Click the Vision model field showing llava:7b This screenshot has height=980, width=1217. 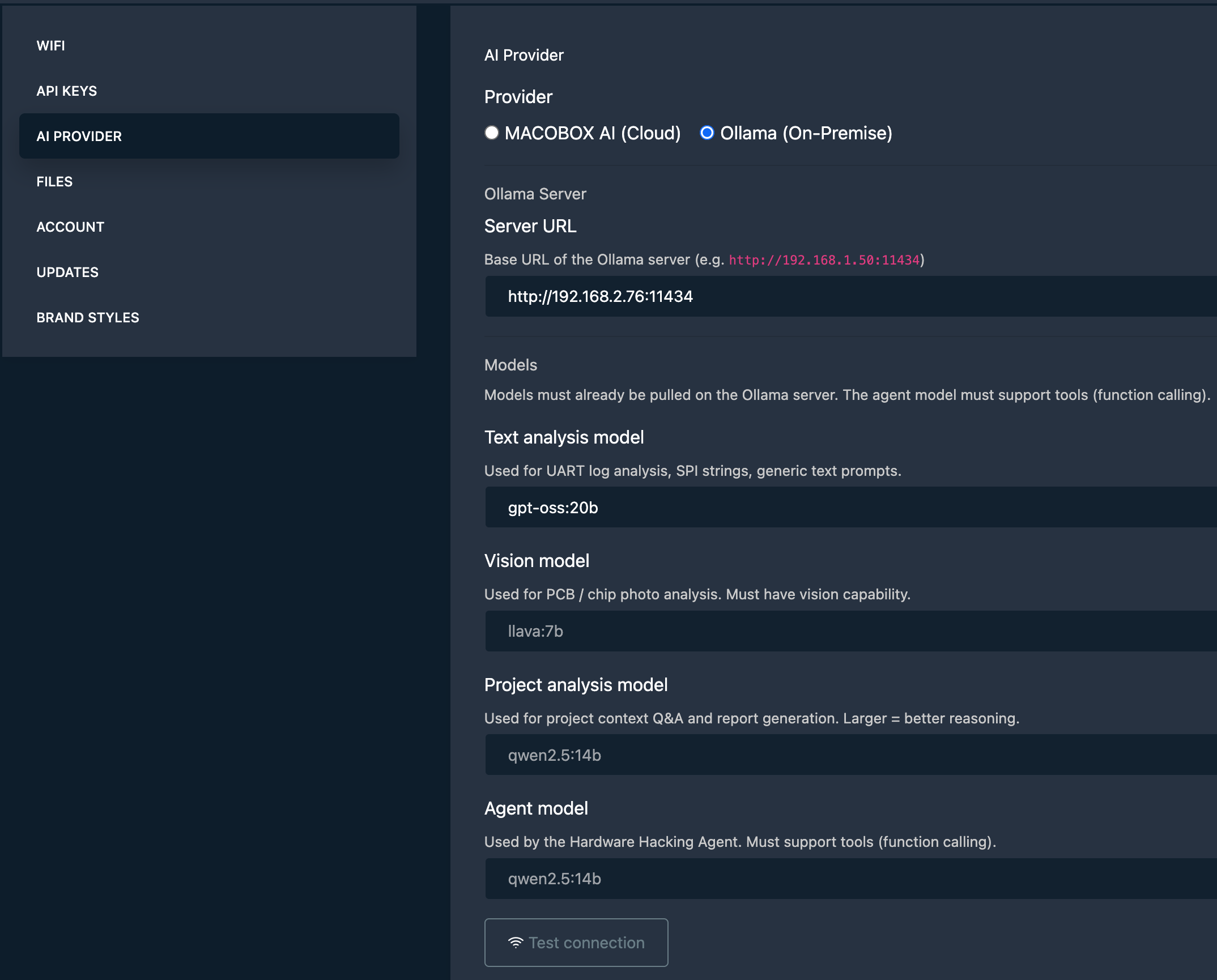point(793,630)
